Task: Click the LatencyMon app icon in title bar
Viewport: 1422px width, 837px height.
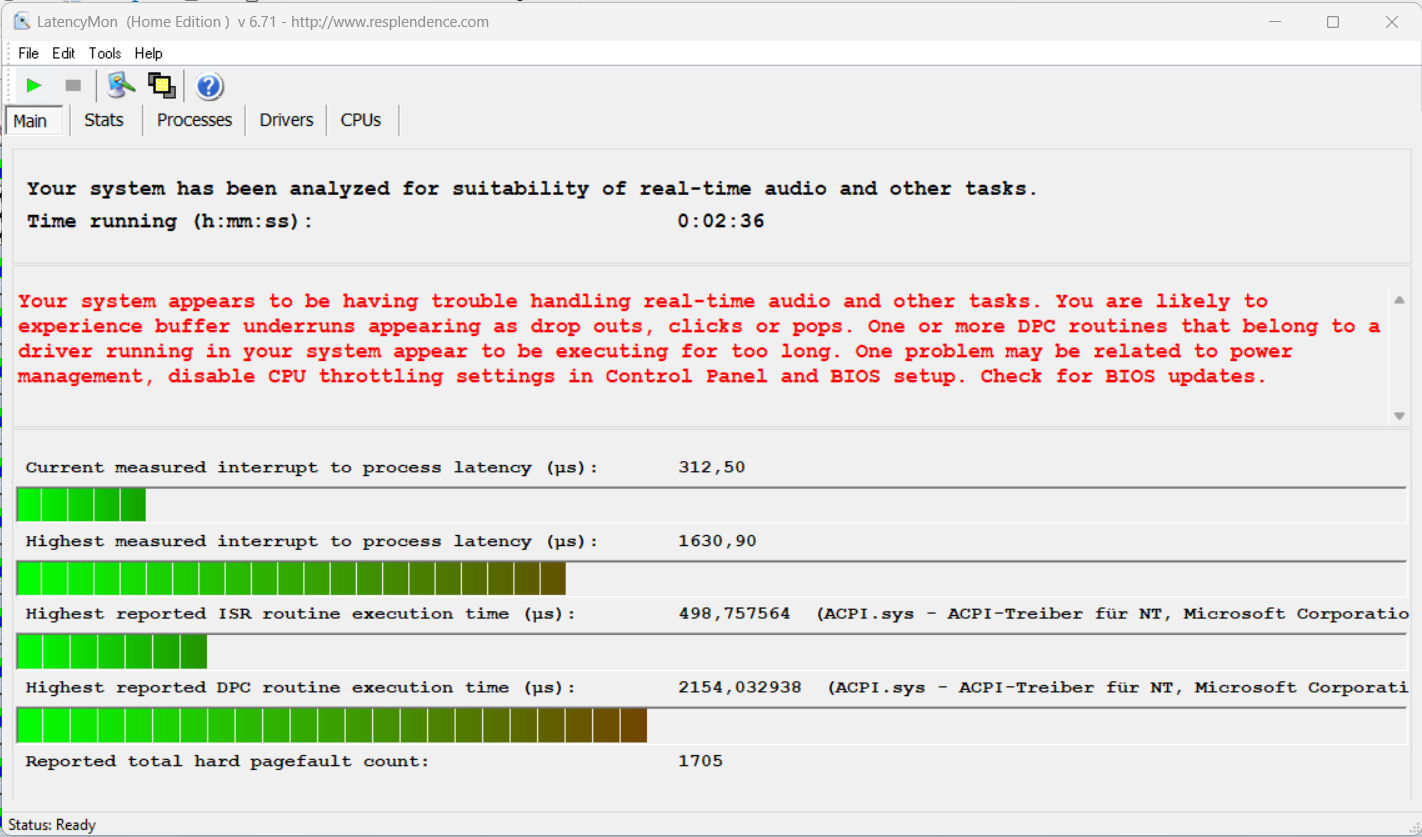Action: coord(21,21)
